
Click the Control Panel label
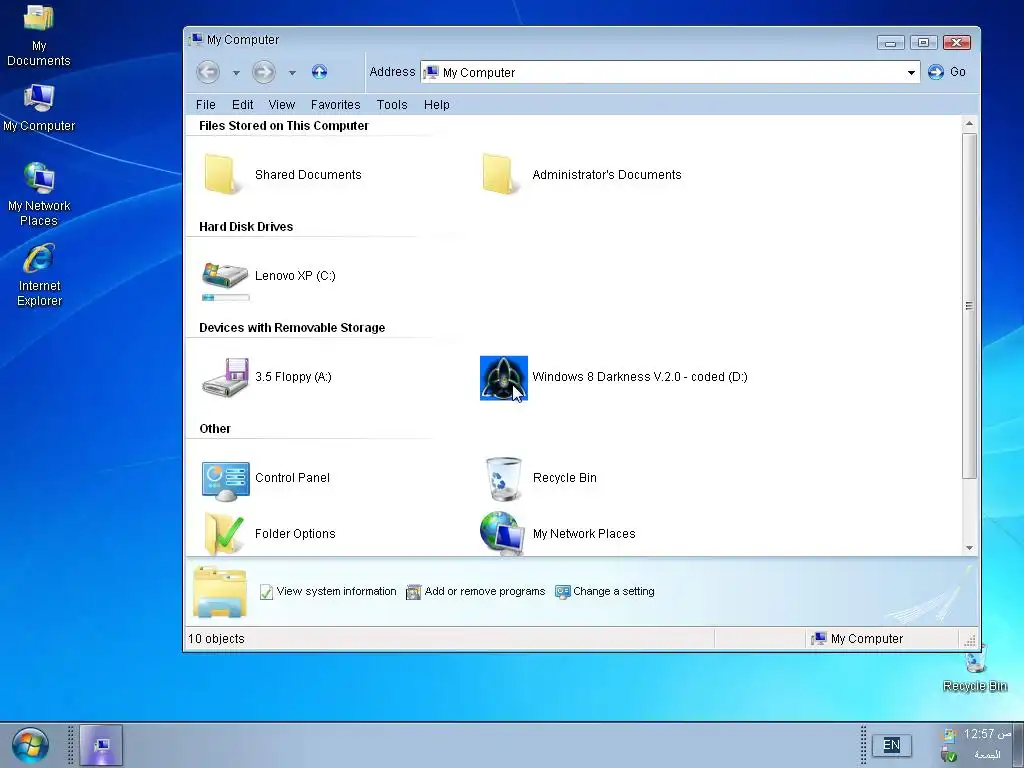293,477
